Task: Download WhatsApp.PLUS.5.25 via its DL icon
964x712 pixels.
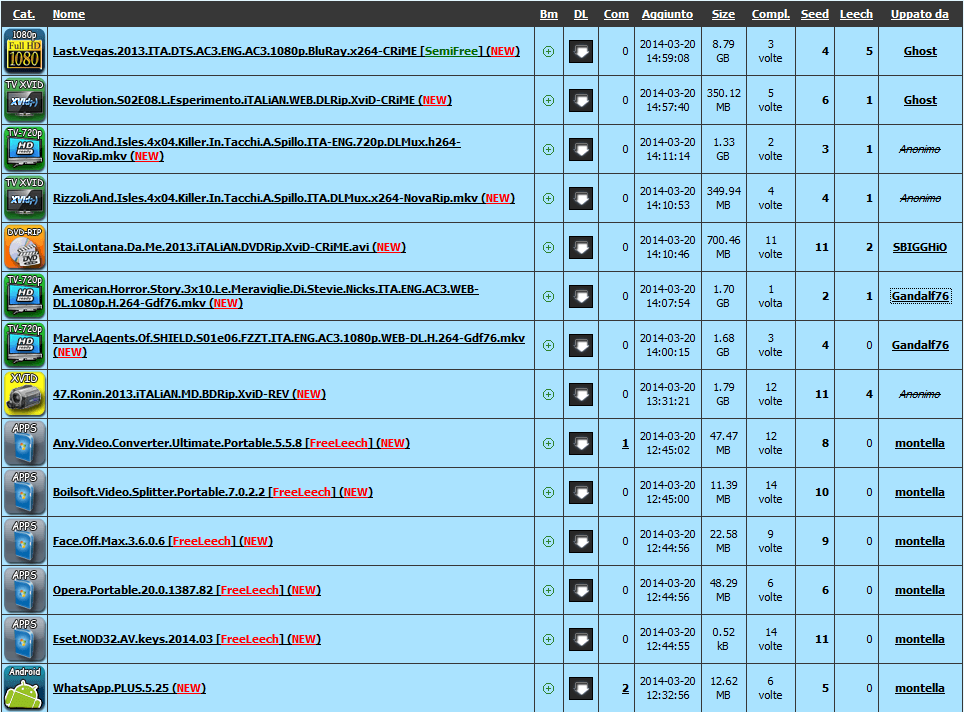Action: coord(580,689)
